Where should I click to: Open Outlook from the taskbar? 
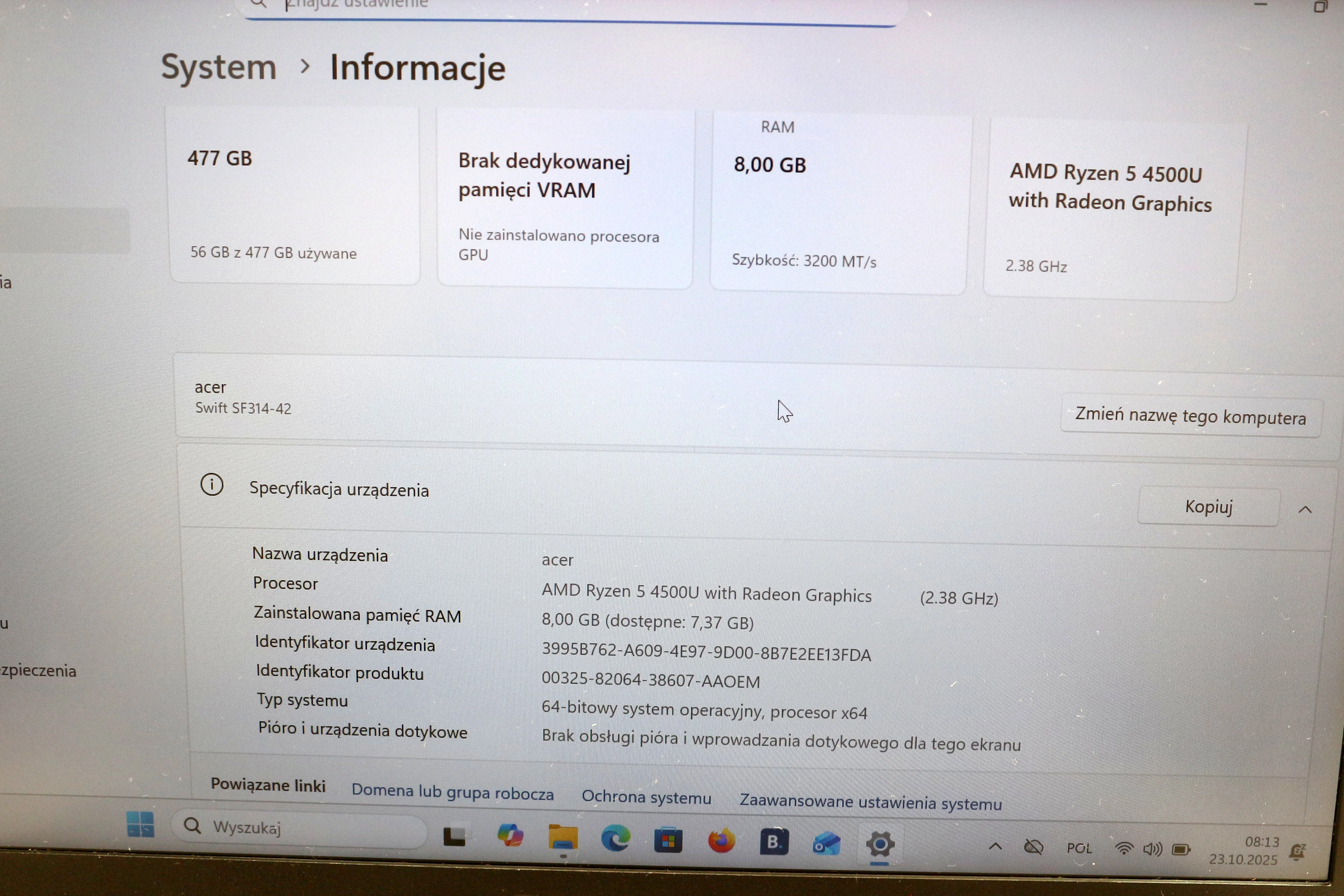point(826,843)
